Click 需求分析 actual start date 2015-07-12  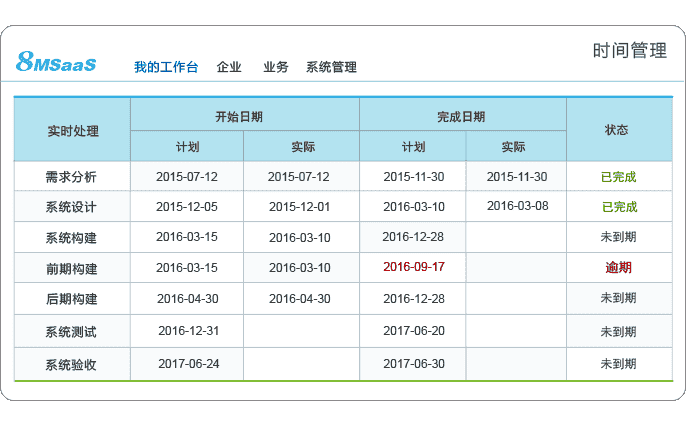pos(298,177)
